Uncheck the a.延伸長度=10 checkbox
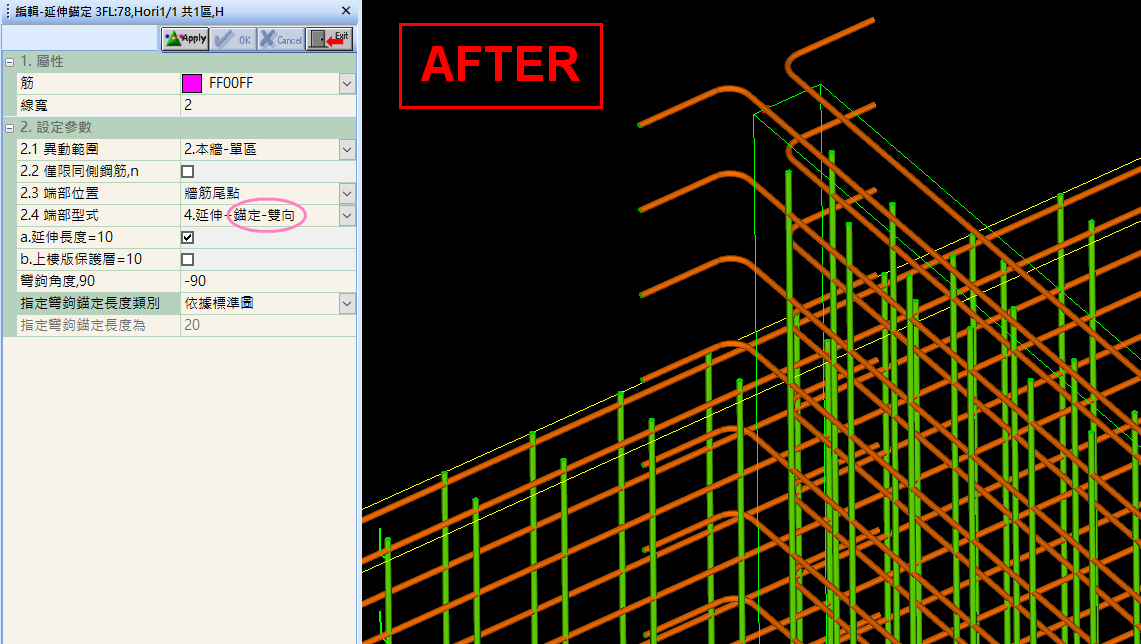1141x644 pixels. (188, 237)
